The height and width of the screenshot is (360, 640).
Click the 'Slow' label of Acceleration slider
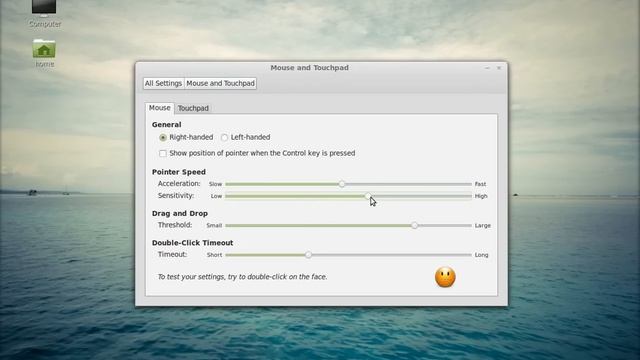click(x=216, y=184)
